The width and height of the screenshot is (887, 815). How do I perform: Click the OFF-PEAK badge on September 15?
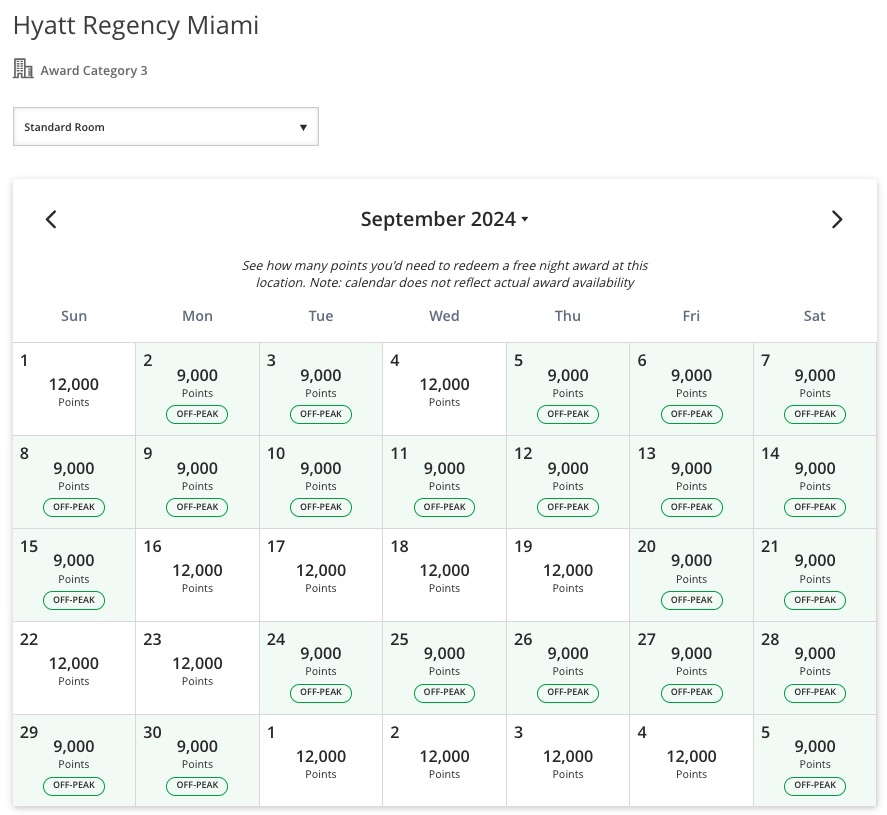[73, 600]
